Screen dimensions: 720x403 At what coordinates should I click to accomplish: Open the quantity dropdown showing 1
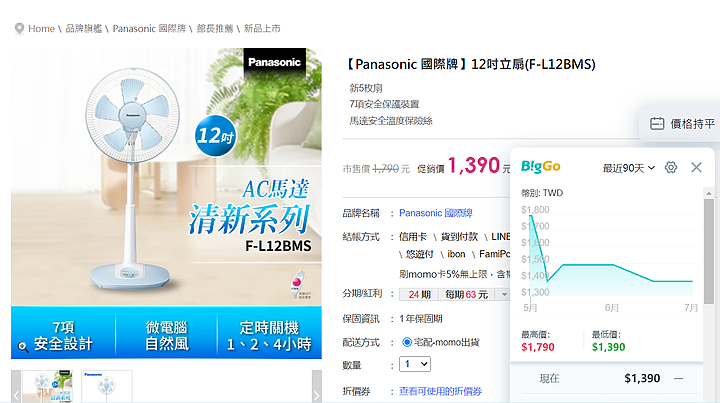415,364
